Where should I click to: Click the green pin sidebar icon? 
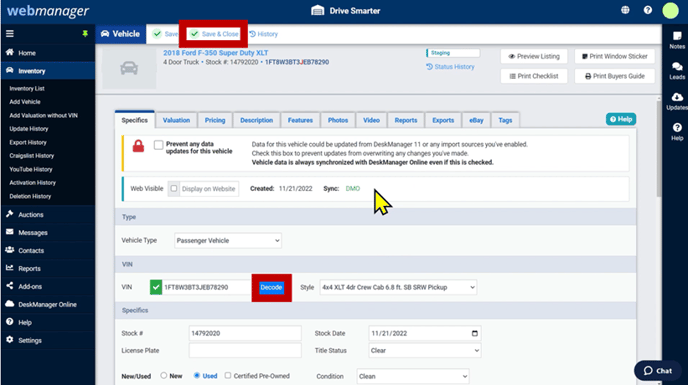pyautogui.click(x=85, y=34)
